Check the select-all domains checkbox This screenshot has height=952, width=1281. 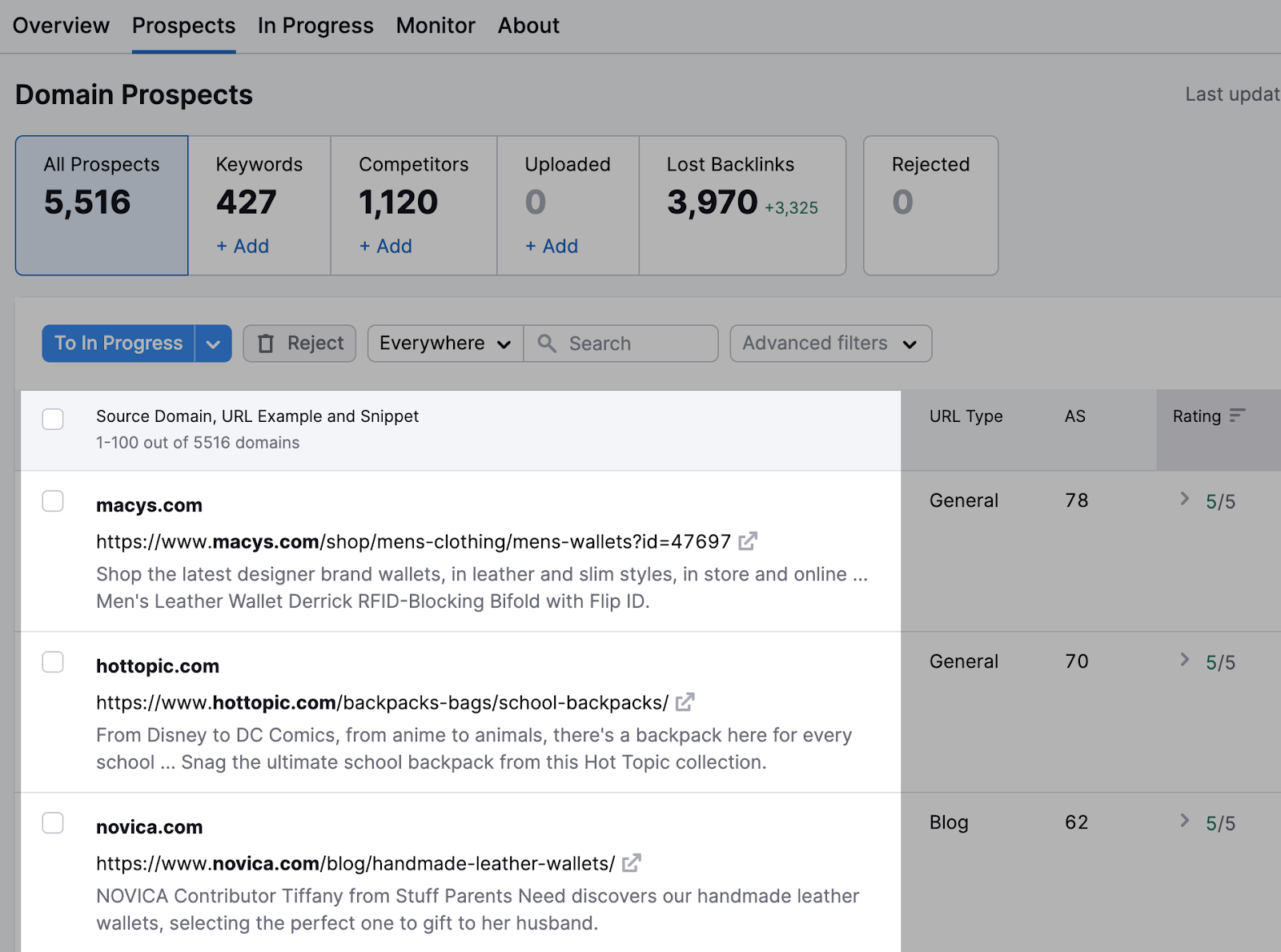[53, 419]
